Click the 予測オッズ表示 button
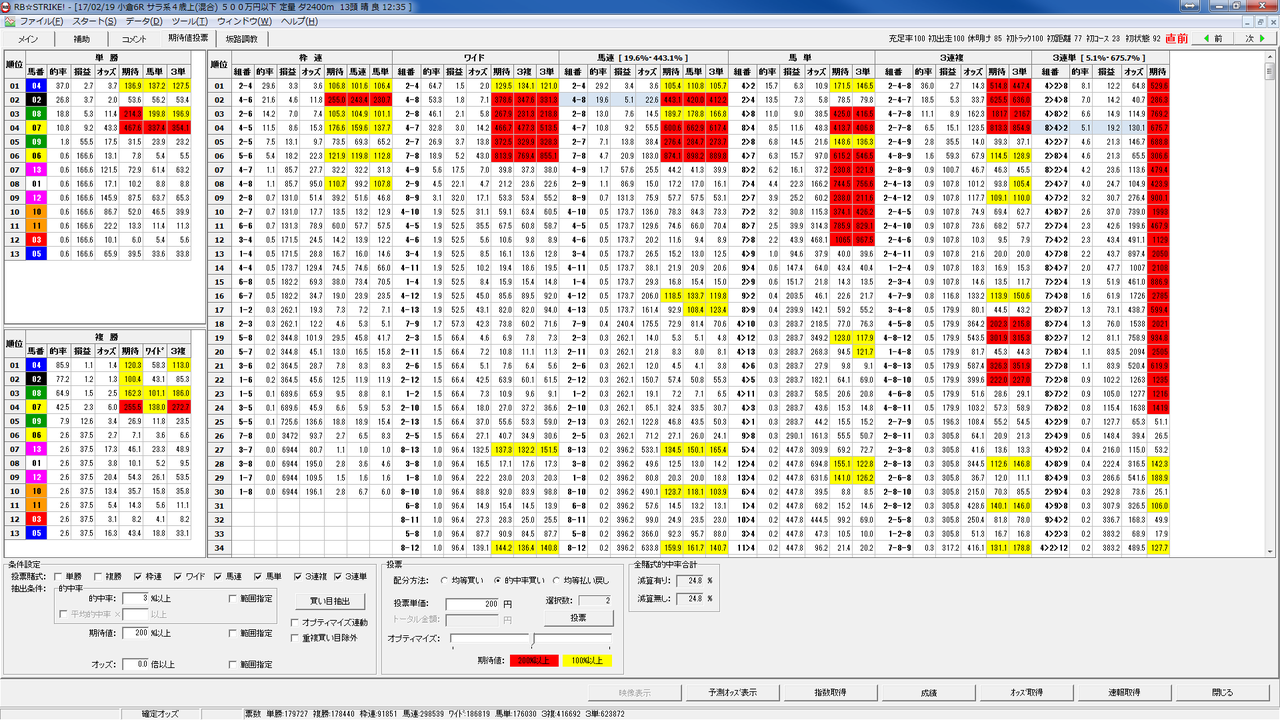Viewport: 1280px width, 720px height. pos(732,692)
